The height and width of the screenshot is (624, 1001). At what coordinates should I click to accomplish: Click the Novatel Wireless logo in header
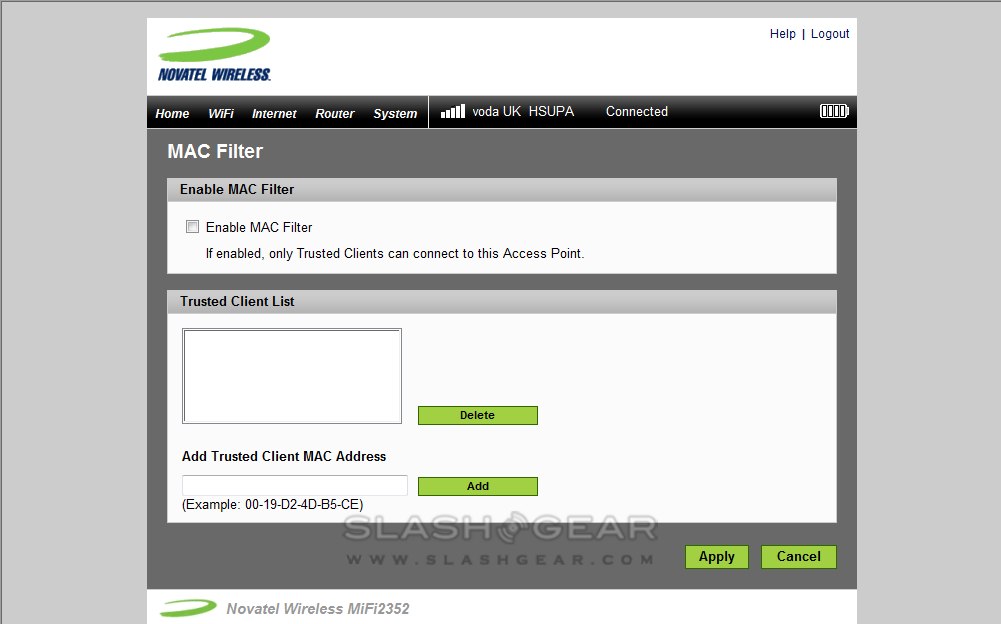click(214, 55)
